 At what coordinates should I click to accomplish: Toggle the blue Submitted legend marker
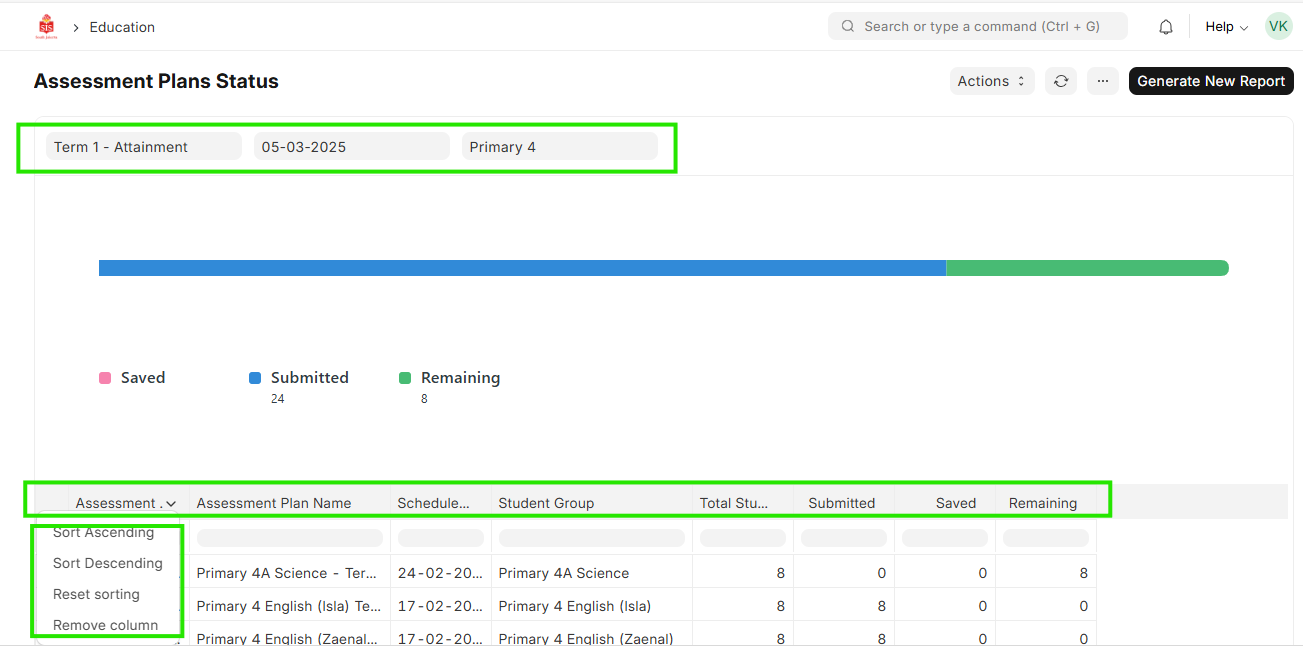pyautogui.click(x=255, y=378)
